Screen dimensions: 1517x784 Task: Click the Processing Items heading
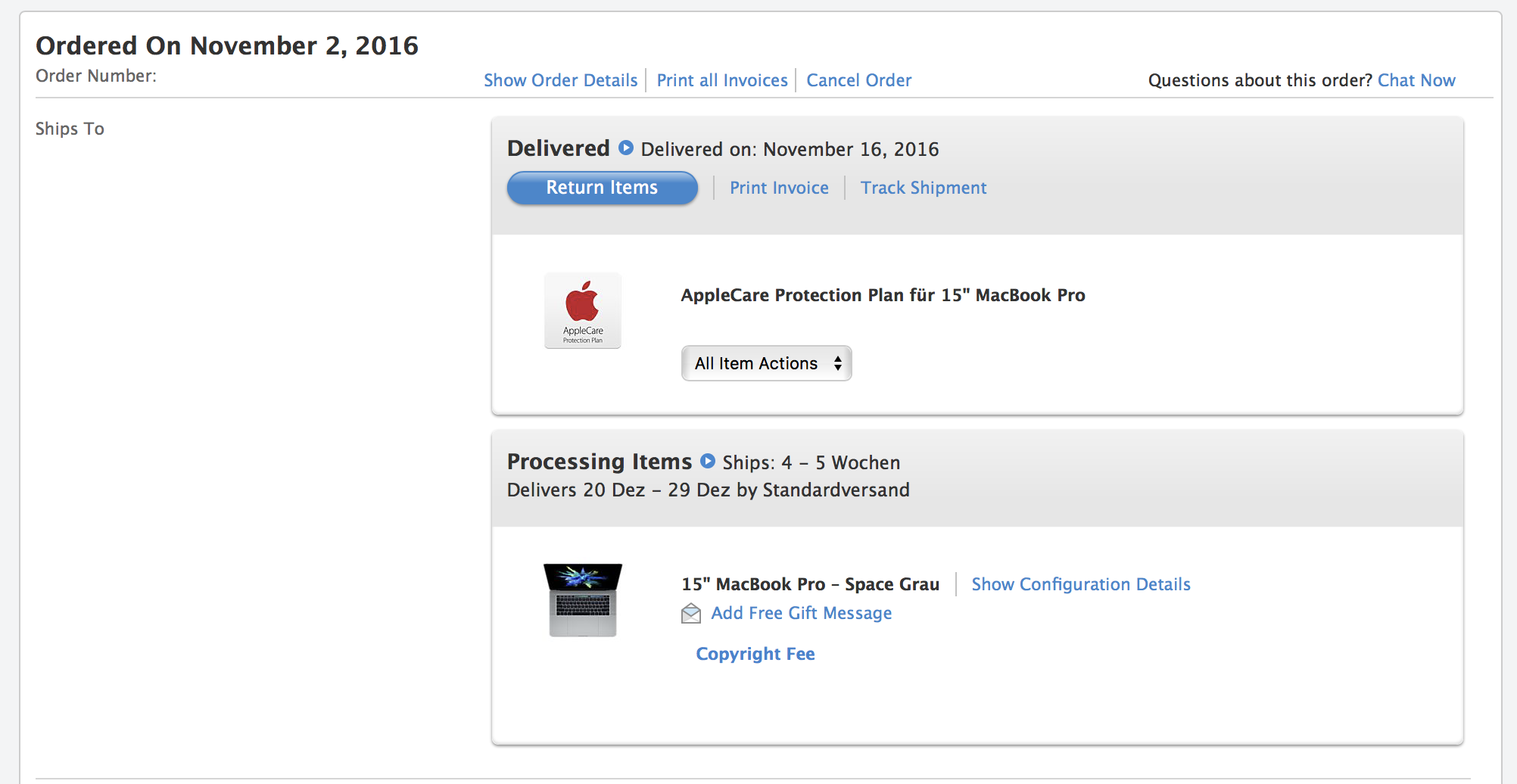point(600,462)
